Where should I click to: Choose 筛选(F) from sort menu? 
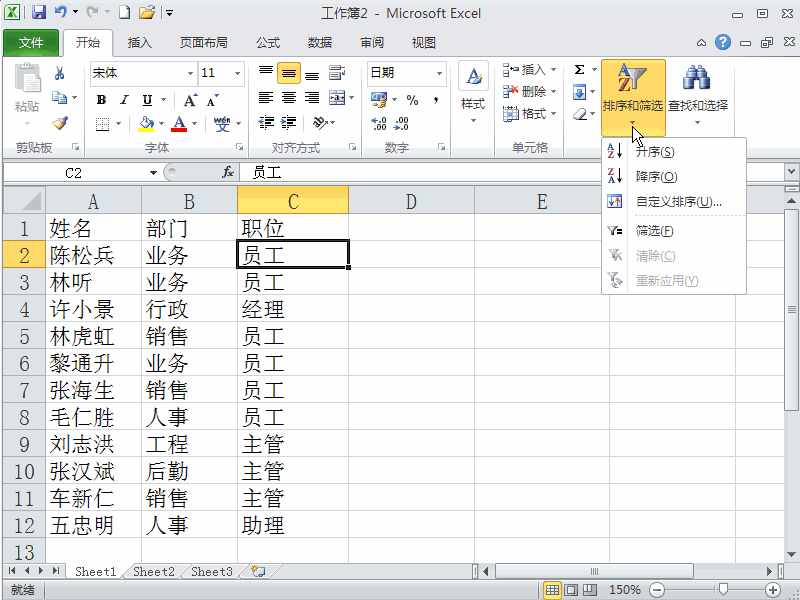pos(673,231)
